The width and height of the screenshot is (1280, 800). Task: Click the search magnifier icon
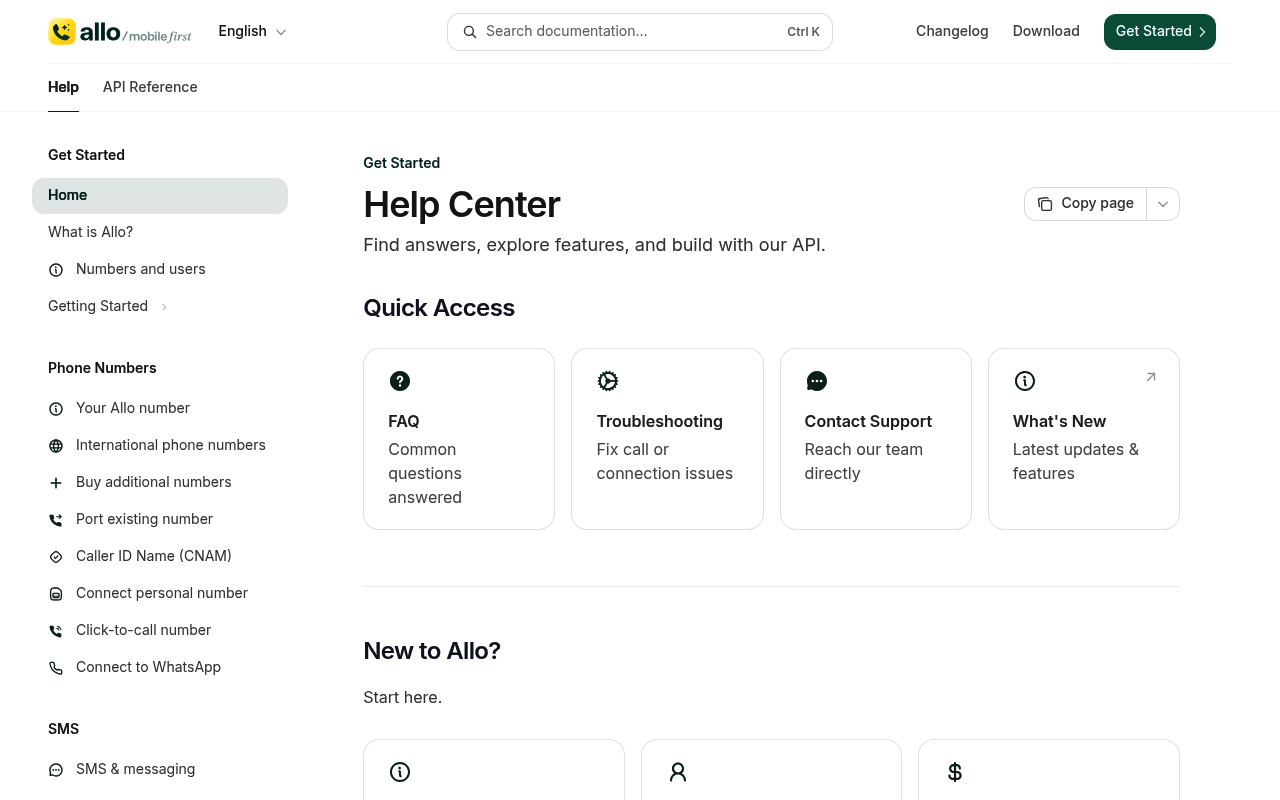469,32
